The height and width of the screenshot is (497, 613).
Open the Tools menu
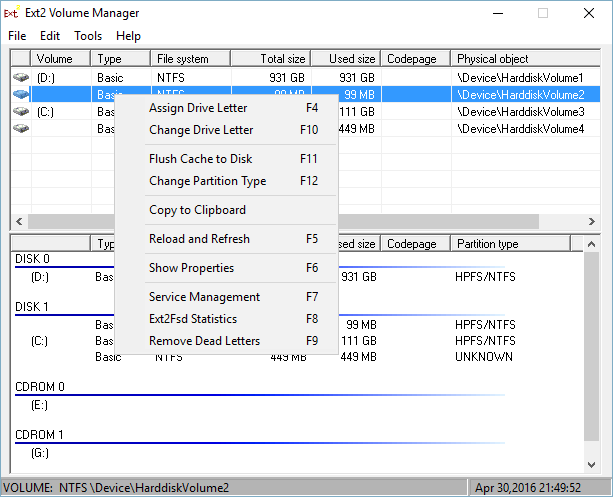tap(88, 36)
